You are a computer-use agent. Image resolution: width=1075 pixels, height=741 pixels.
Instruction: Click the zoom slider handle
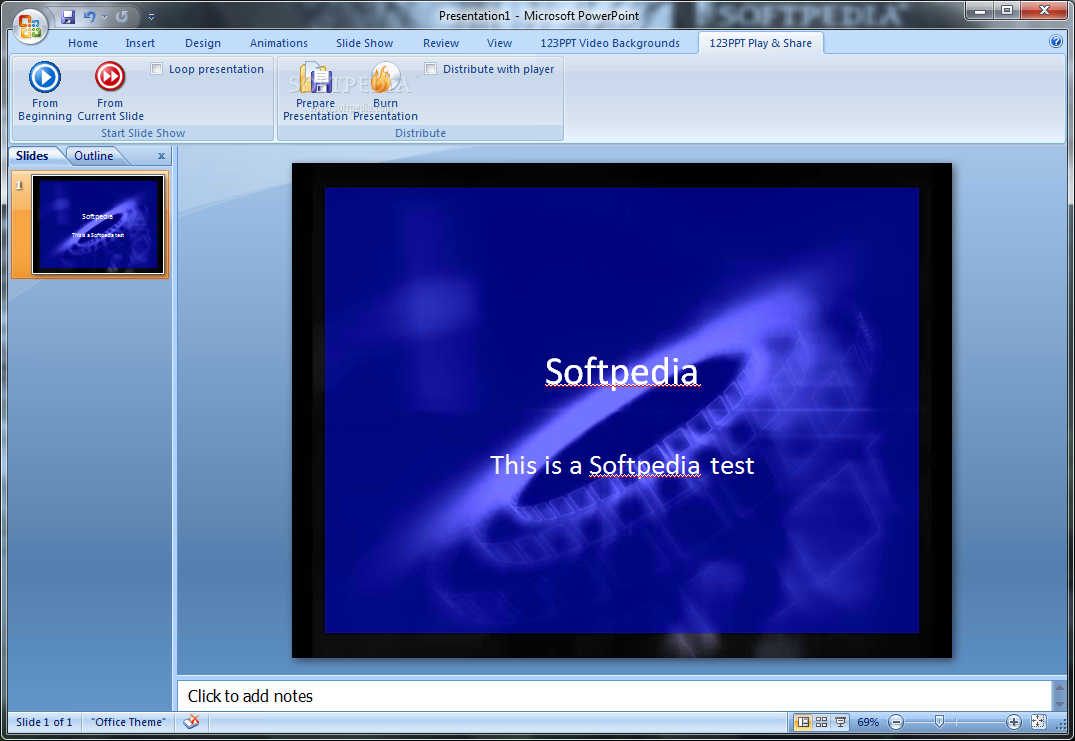click(939, 721)
